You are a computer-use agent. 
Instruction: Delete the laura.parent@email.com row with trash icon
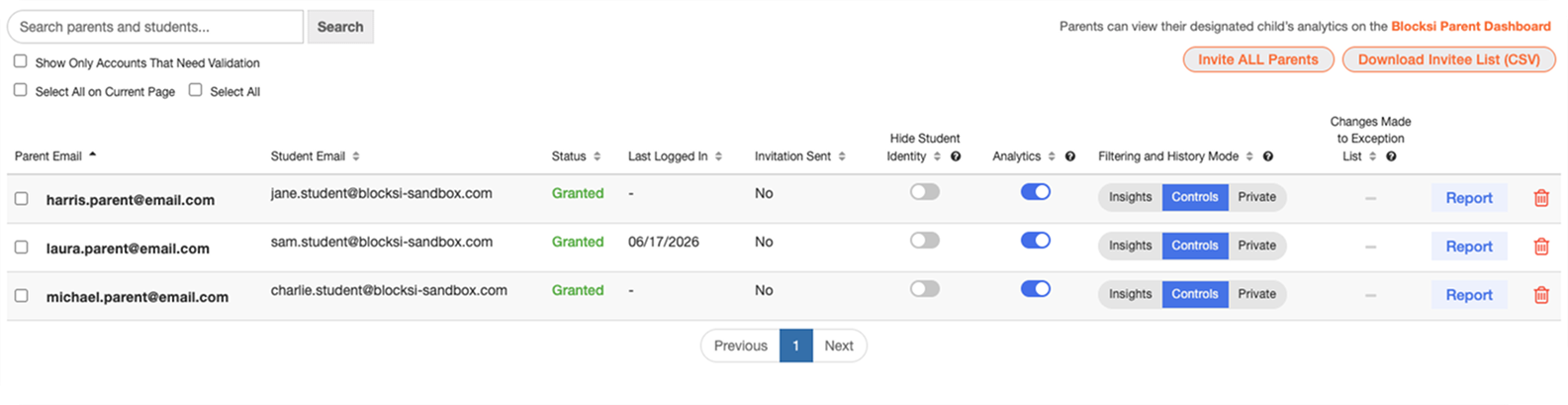tap(1540, 247)
